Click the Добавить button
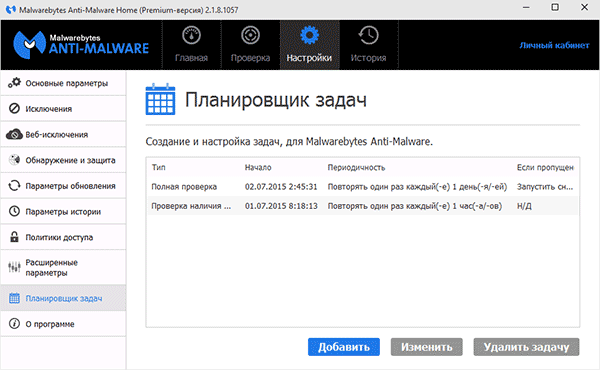Image resolution: width=600 pixels, height=370 pixels. 344,347
